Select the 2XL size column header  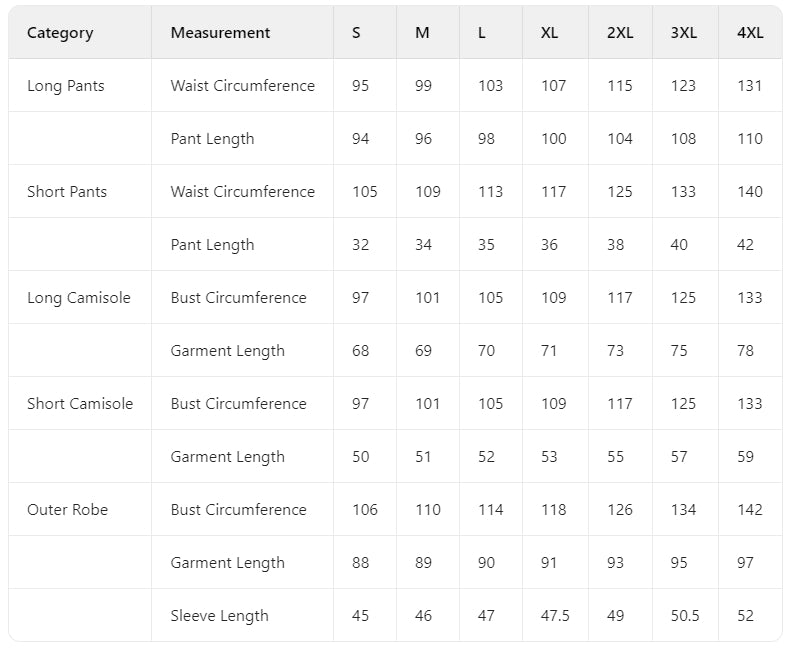[620, 33]
